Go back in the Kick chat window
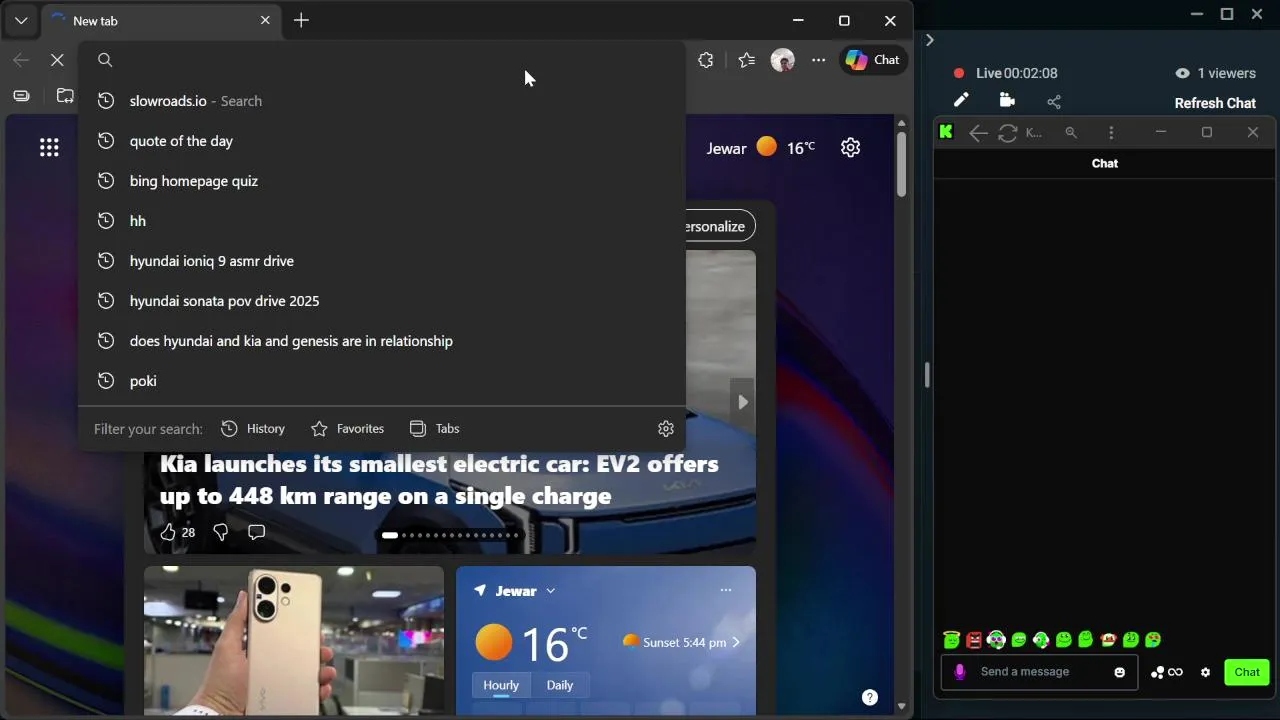 pyautogui.click(x=978, y=132)
